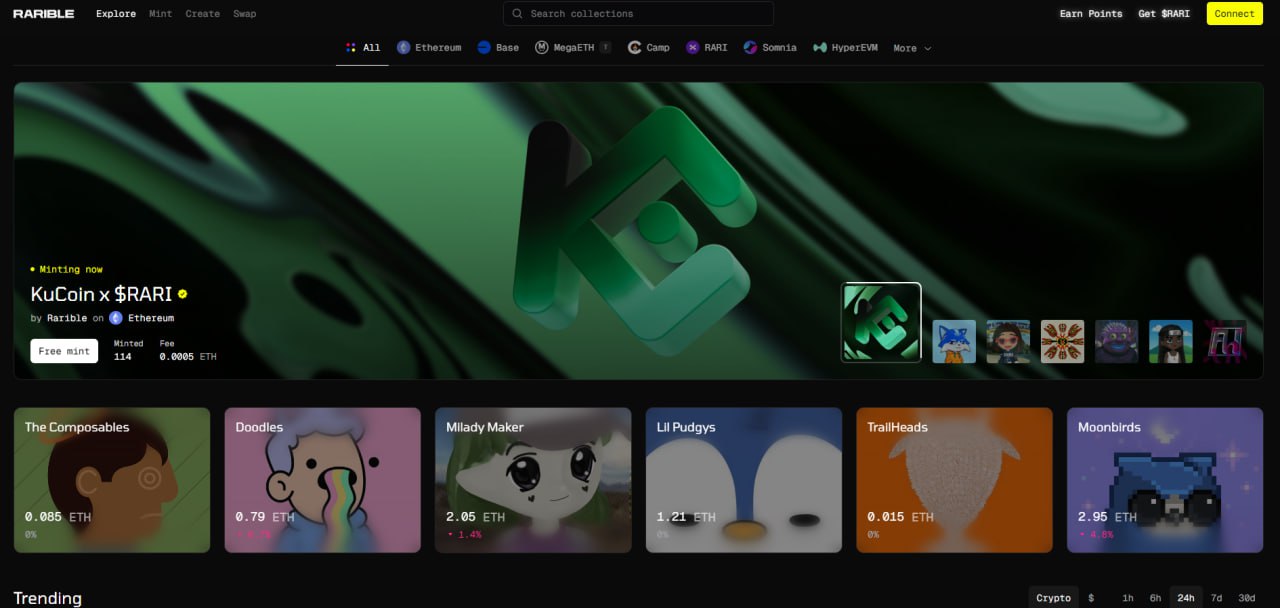Click the Free mint button
The image size is (1280, 608).
coord(64,351)
